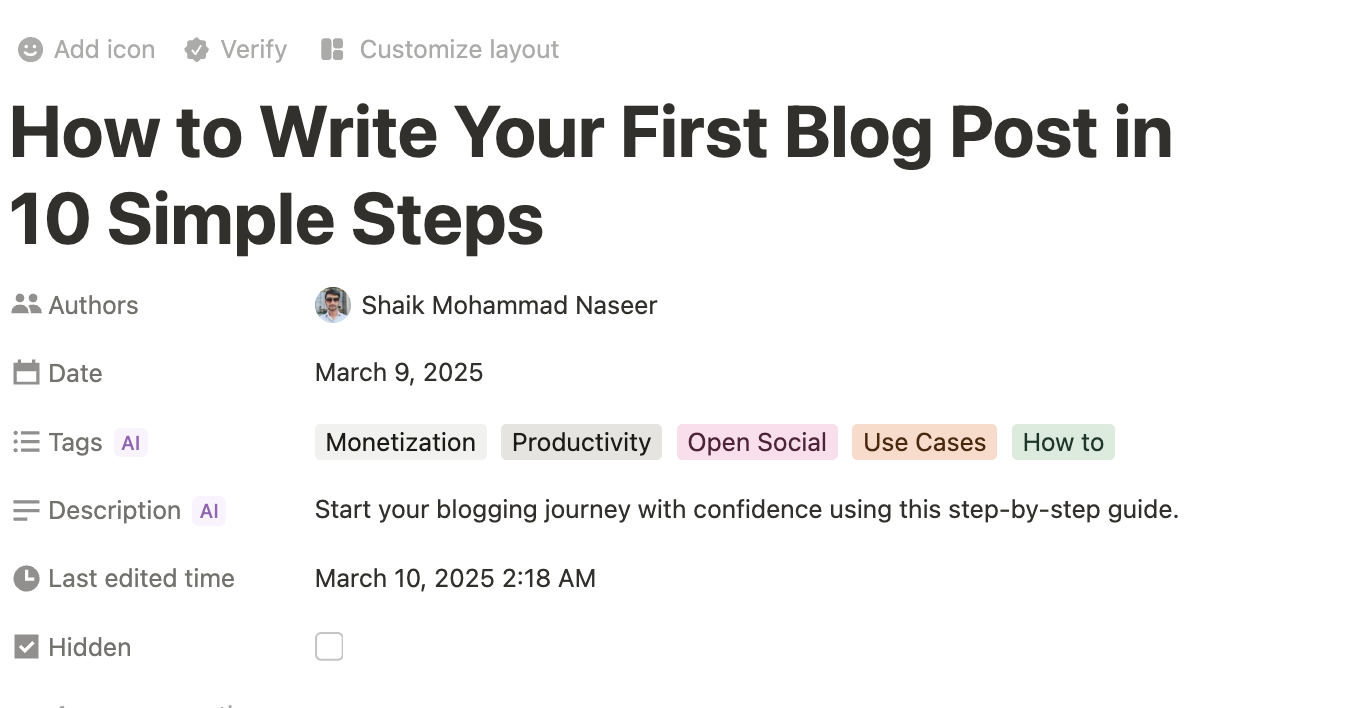Click the blog post title text

coord(591,177)
